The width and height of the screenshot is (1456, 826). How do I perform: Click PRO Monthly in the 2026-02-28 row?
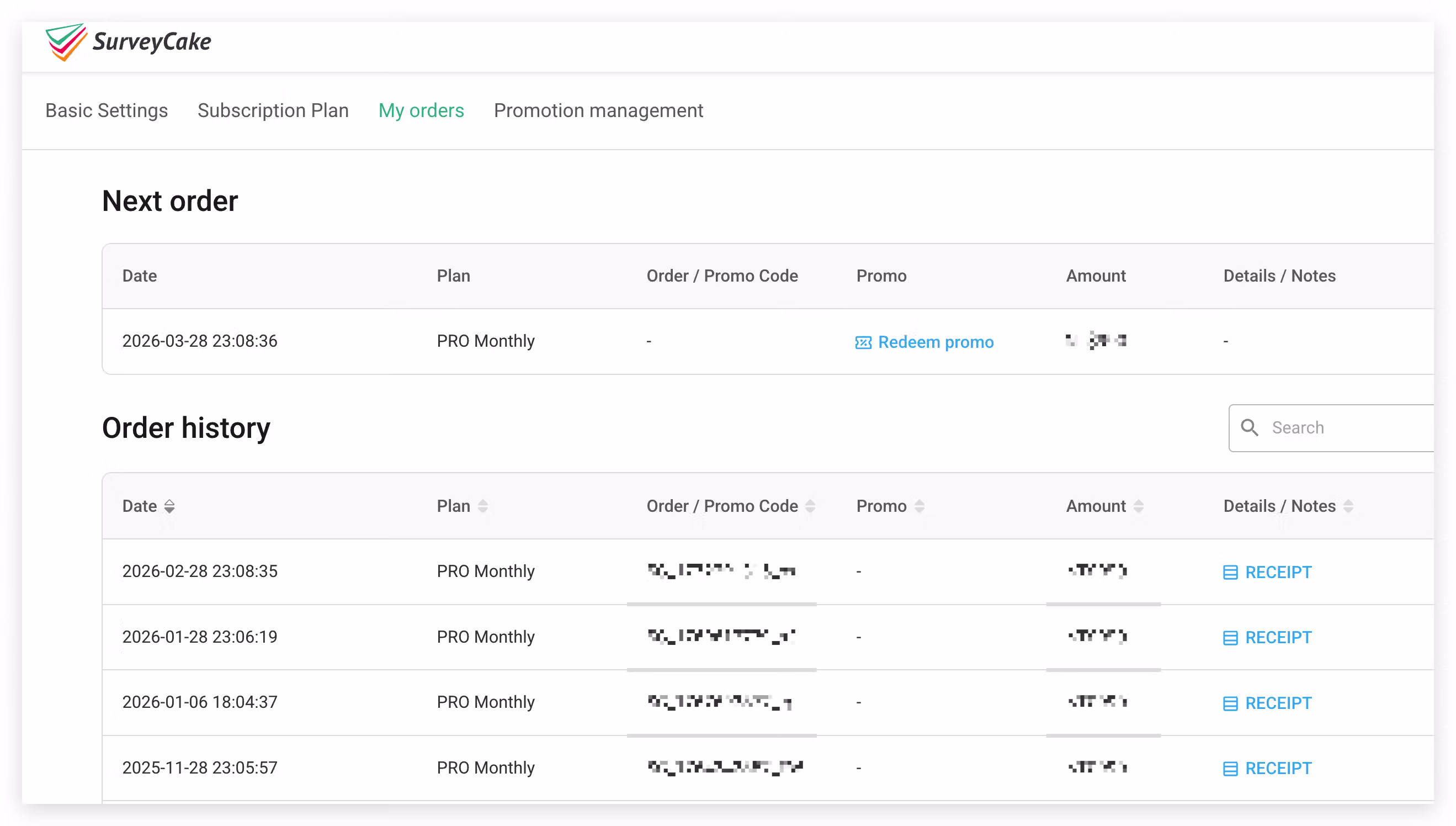click(x=485, y=571)
